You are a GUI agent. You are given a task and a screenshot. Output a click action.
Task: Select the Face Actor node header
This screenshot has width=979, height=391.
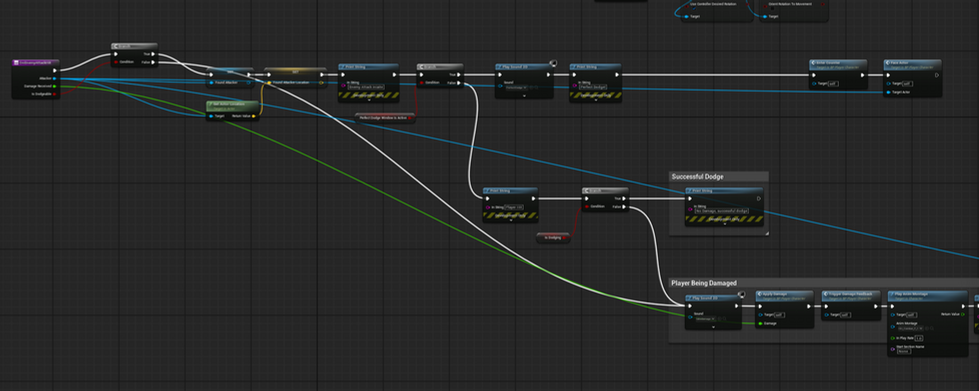tap(912, 65)
